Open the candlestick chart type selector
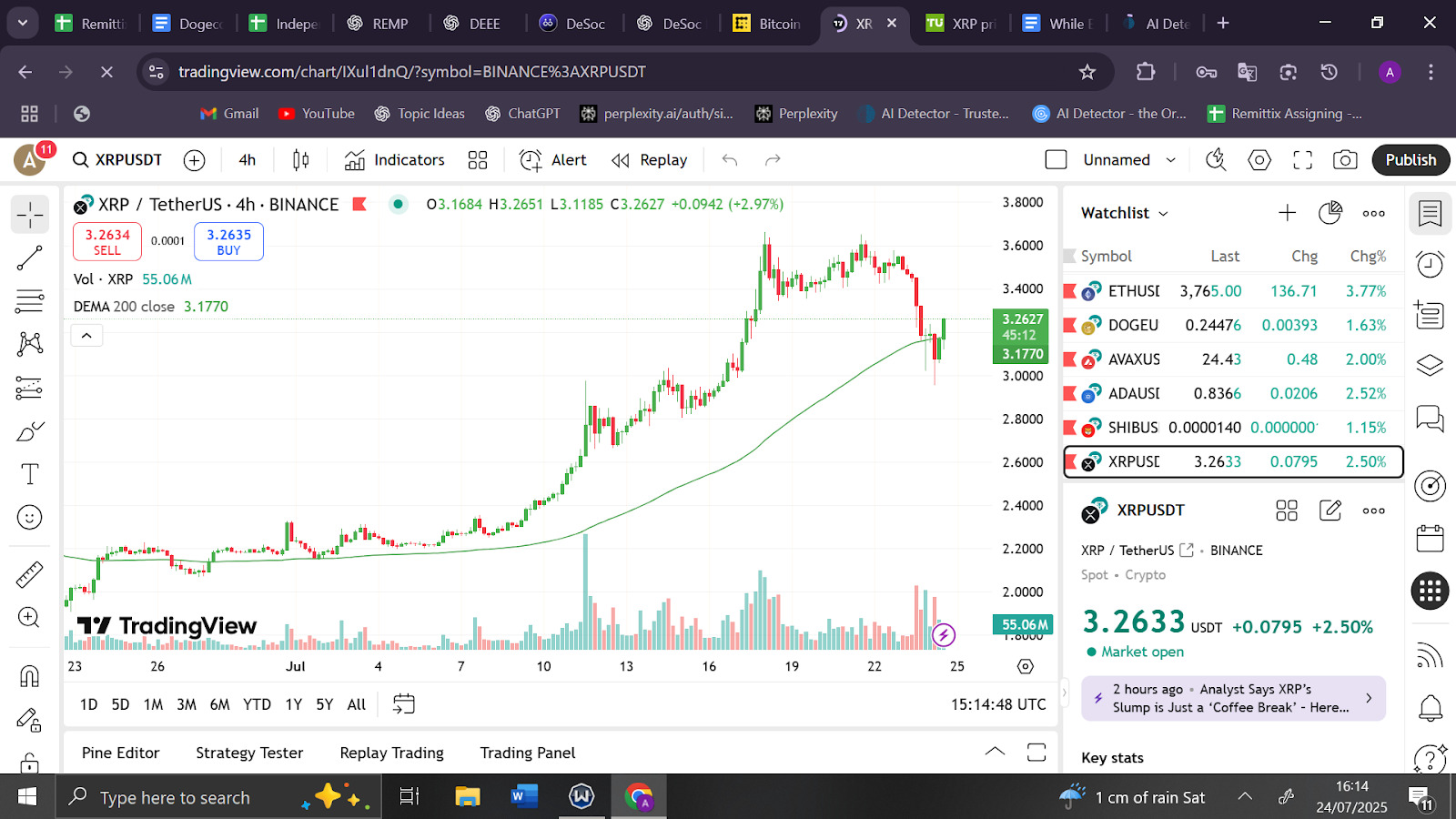This screenshot has height=819, width=1456. 300,160
